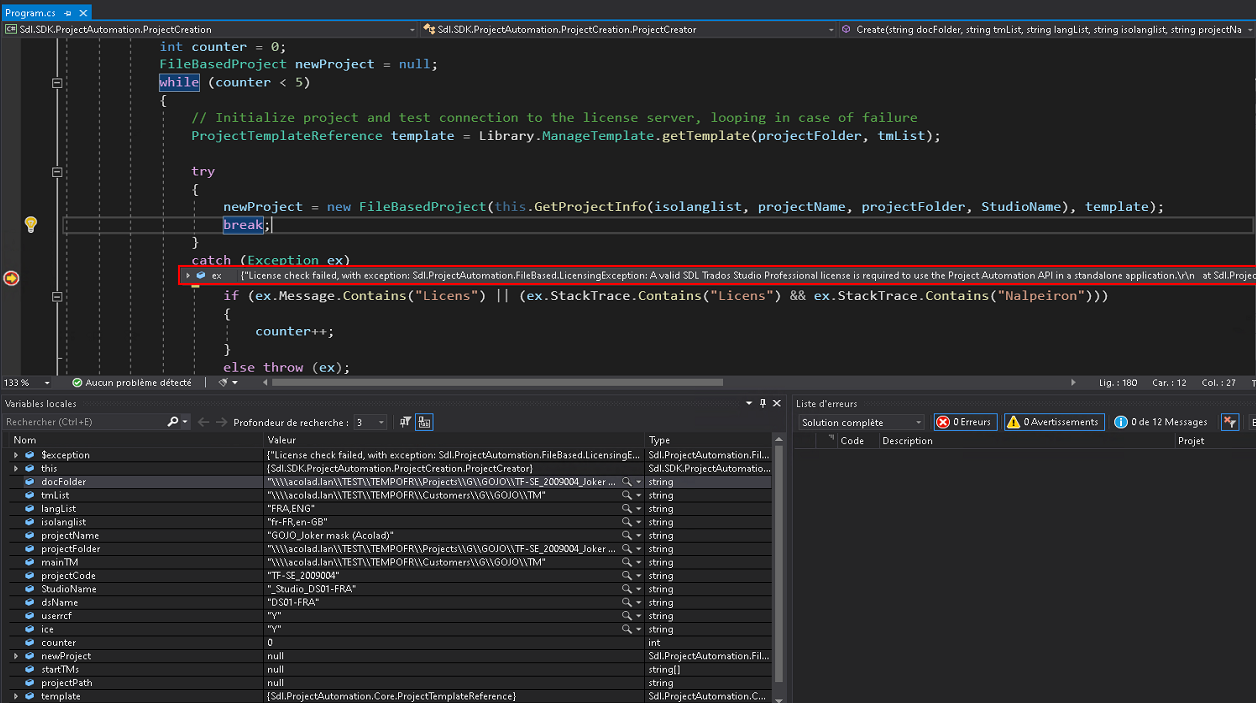Expand the $exception variable node
The image size is (1256, 703).
coord(16,455)
